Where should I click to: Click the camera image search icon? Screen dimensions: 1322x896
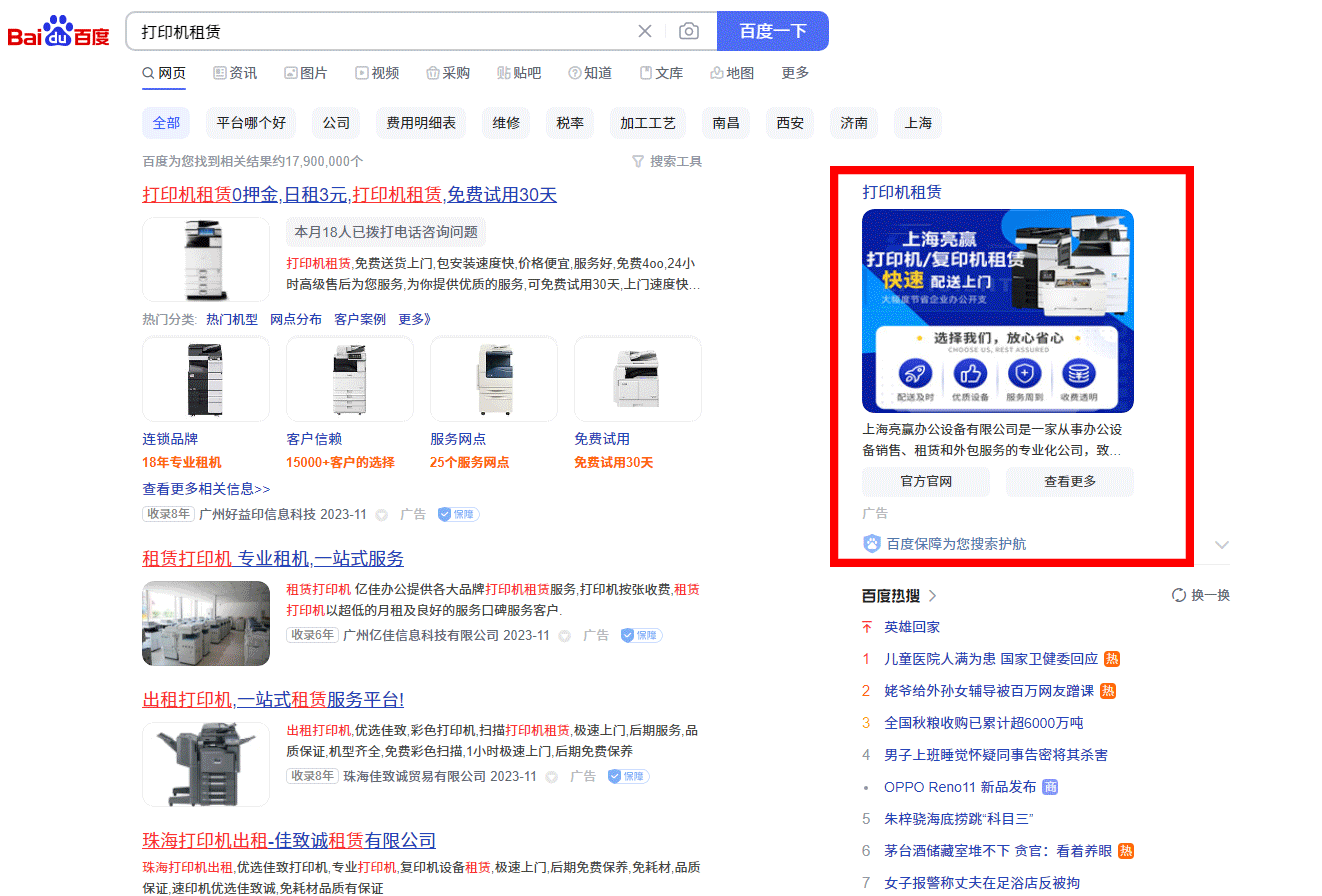coord(689,31)
